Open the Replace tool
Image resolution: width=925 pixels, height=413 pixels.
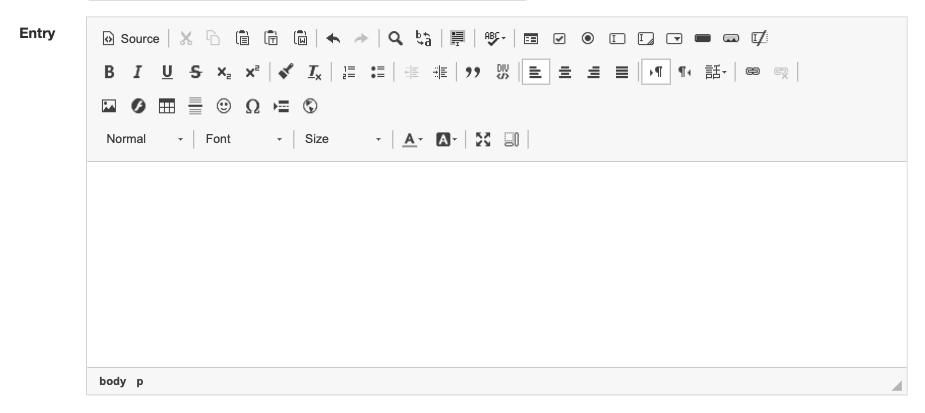pos(424,38)
